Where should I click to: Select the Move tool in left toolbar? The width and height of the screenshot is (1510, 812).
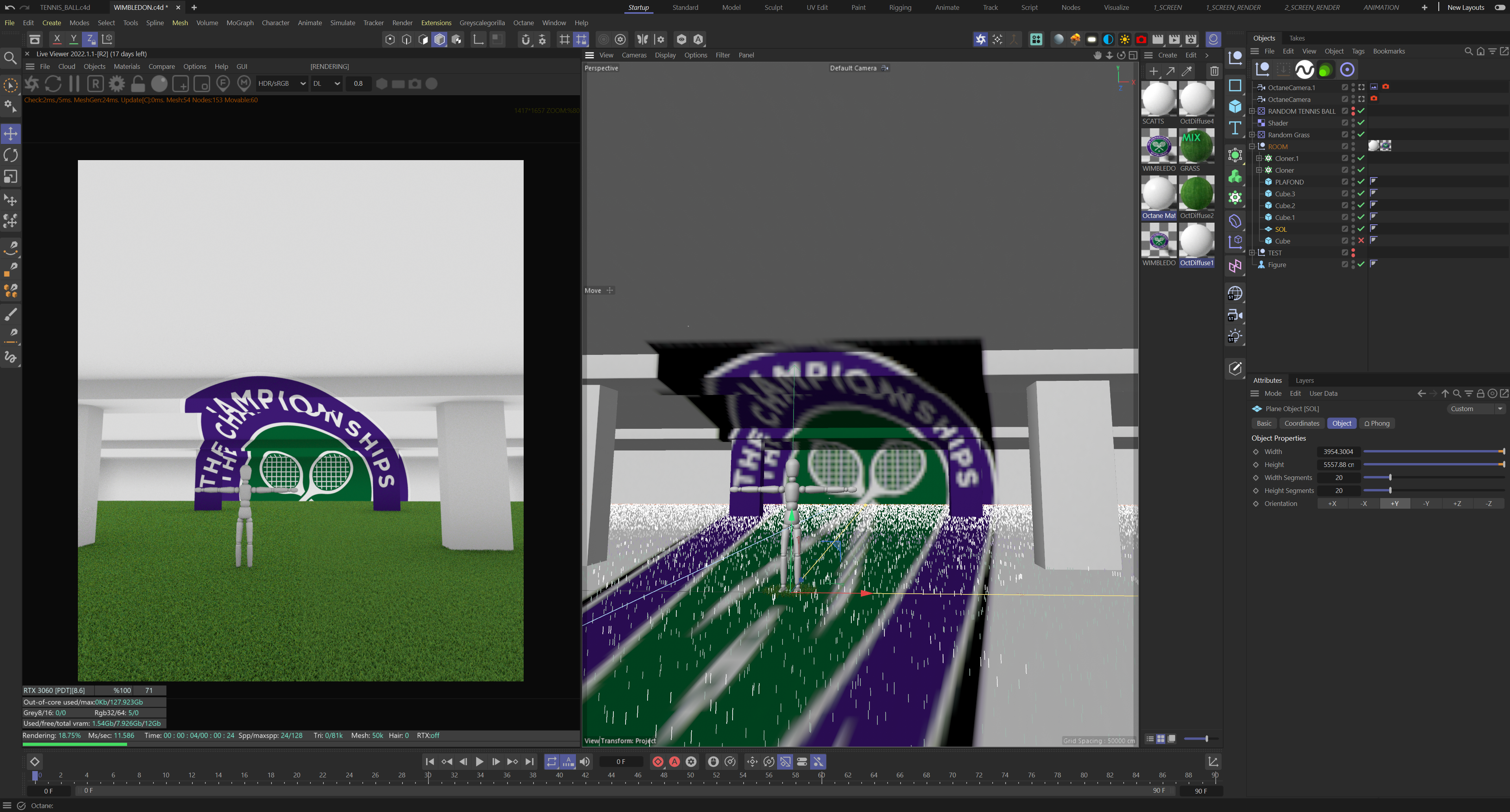tap(11, 134)
